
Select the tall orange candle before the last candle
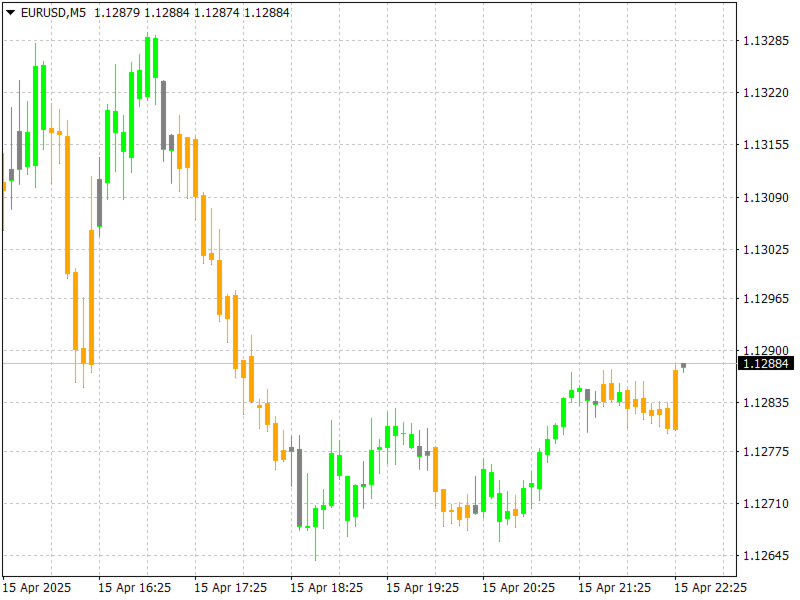point(676,400)
